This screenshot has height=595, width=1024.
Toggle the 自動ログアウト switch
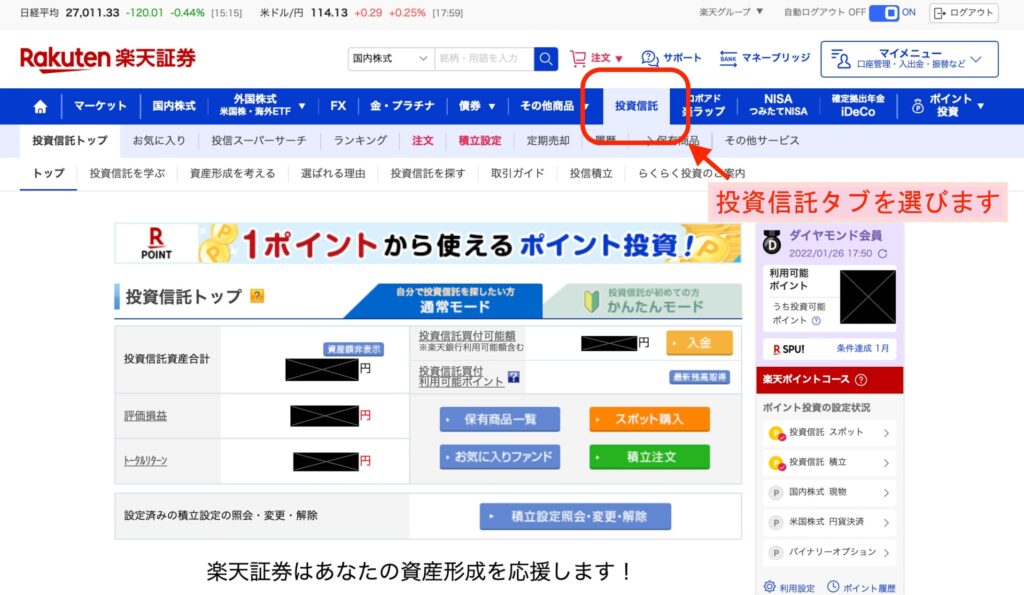(x=884, y=12)
